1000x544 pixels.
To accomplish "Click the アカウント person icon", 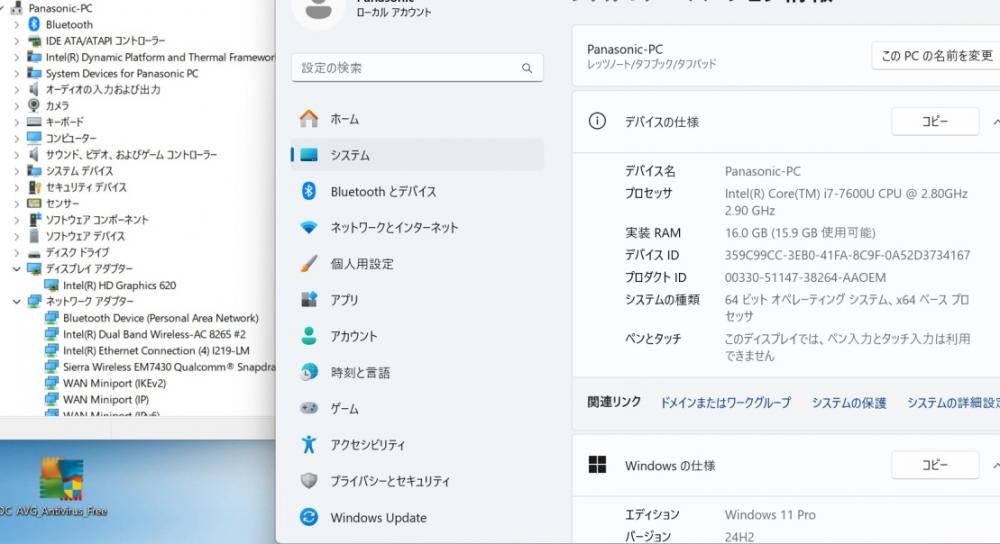I will click(x=309, y=335).
